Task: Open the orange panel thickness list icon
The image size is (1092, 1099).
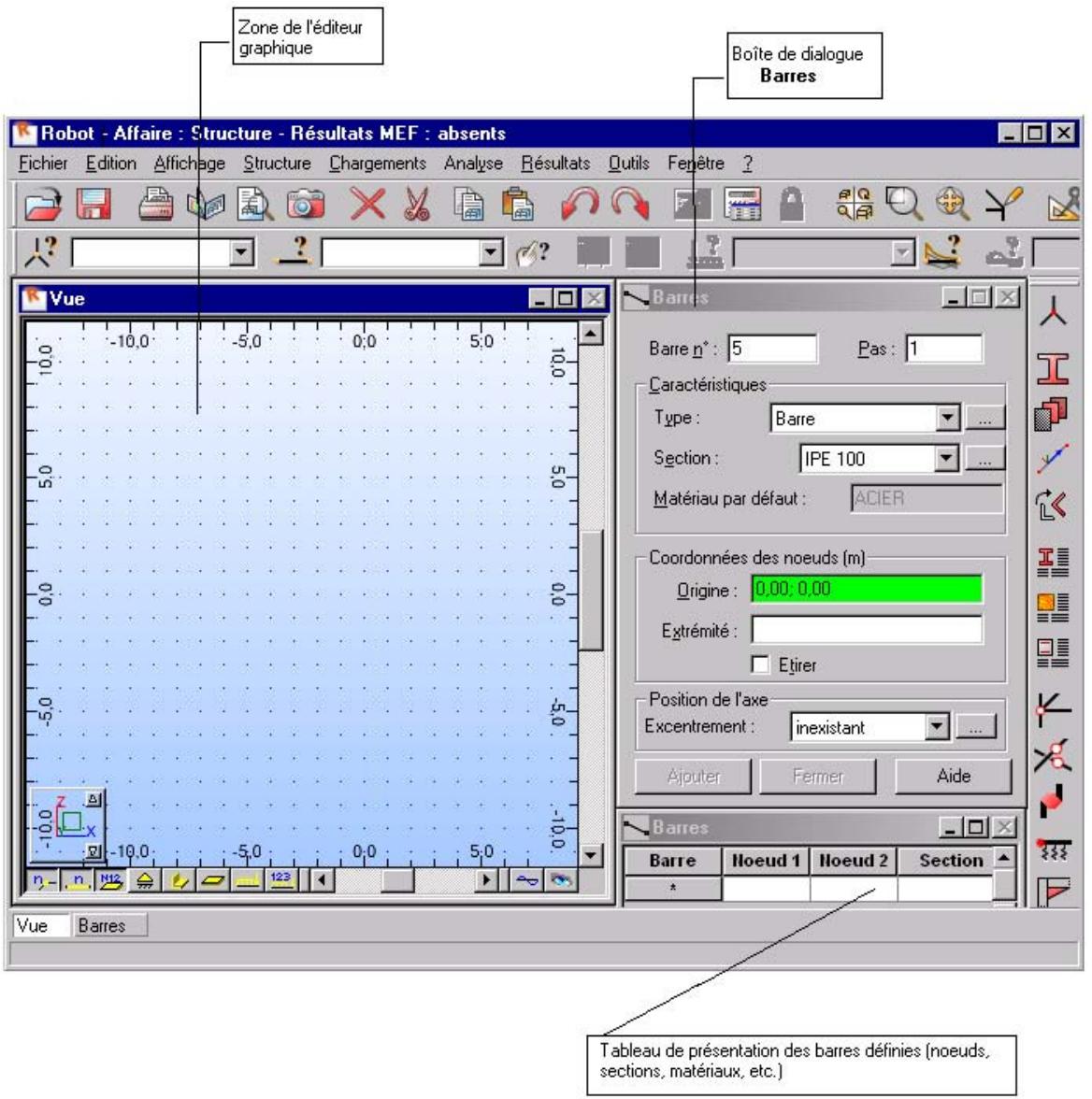Action: tap(1053, 607)
